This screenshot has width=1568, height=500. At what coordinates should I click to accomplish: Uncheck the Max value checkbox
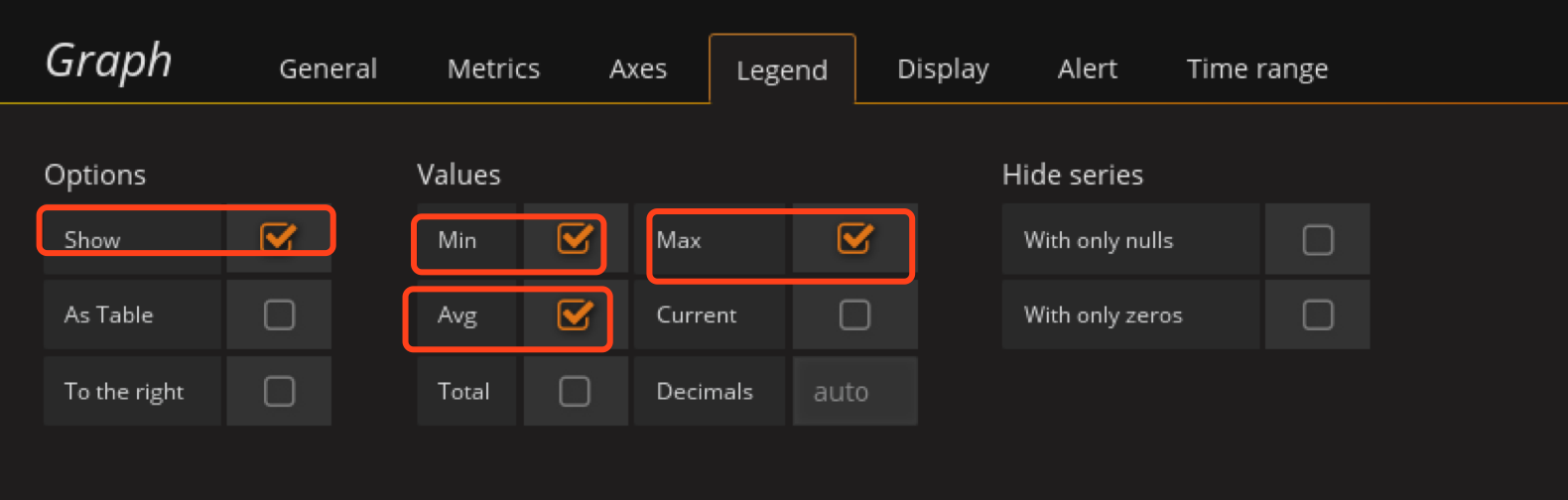[x=854, y=239]
